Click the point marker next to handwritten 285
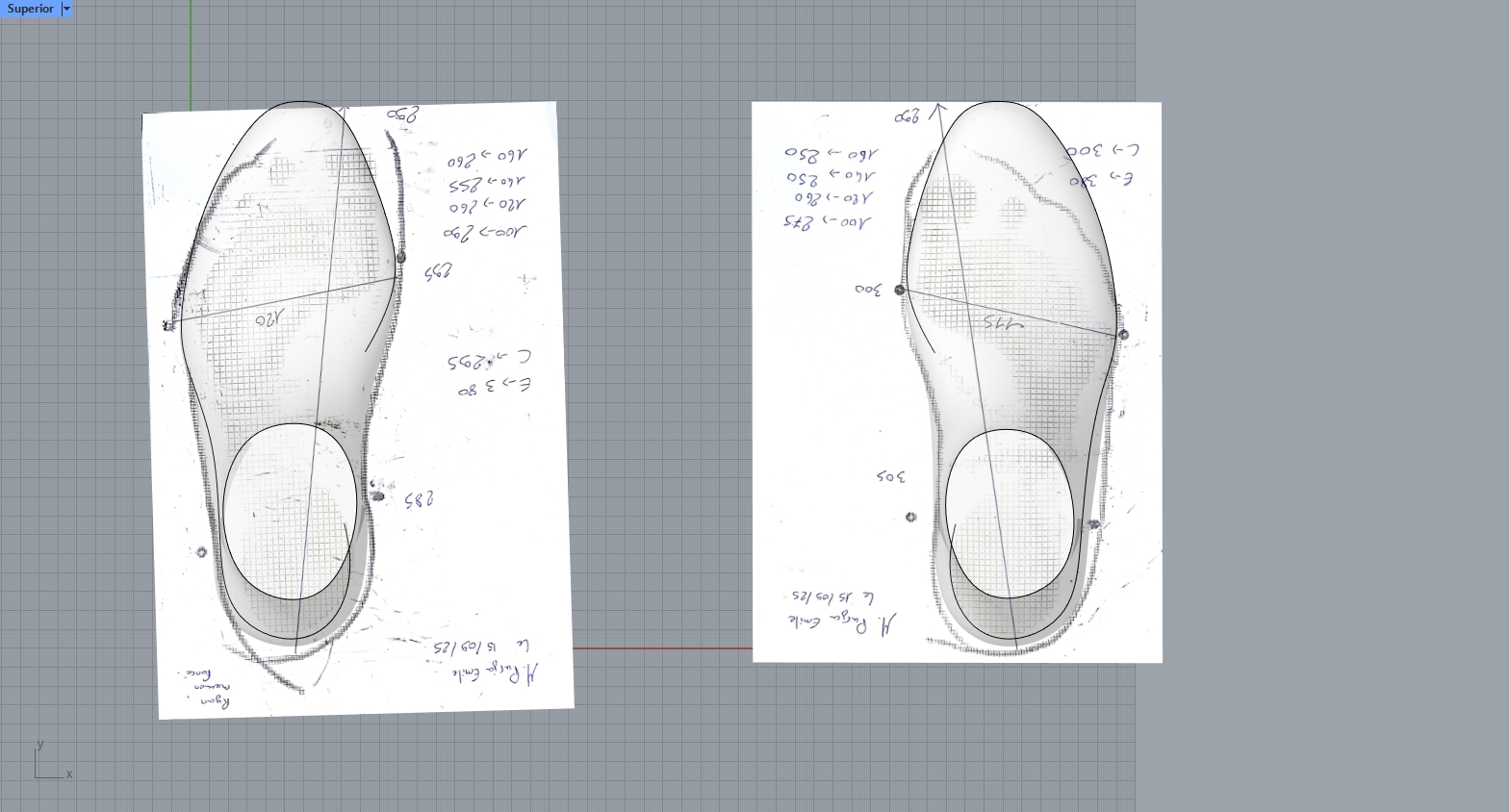 pos(377,496)
